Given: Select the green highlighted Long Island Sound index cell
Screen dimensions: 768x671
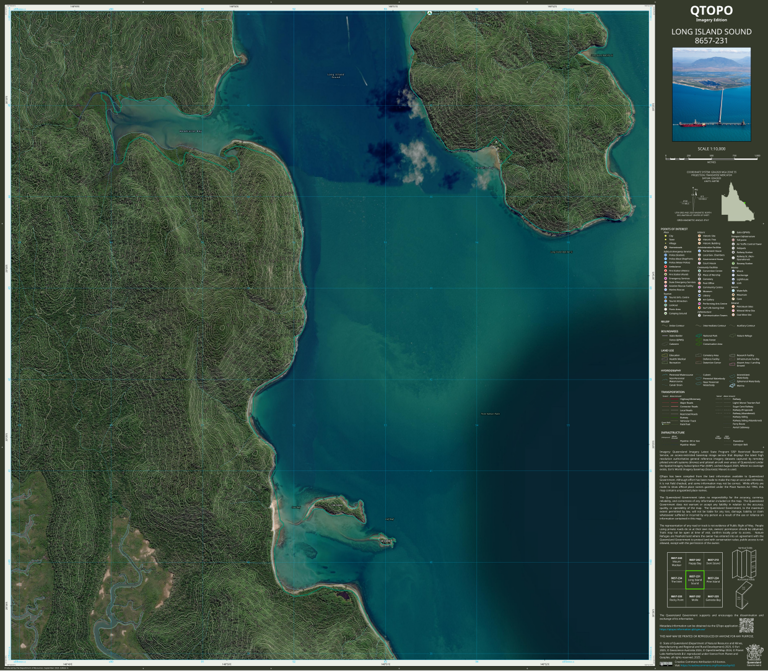Looking at the screenshot, I should (x=695, y=580).
